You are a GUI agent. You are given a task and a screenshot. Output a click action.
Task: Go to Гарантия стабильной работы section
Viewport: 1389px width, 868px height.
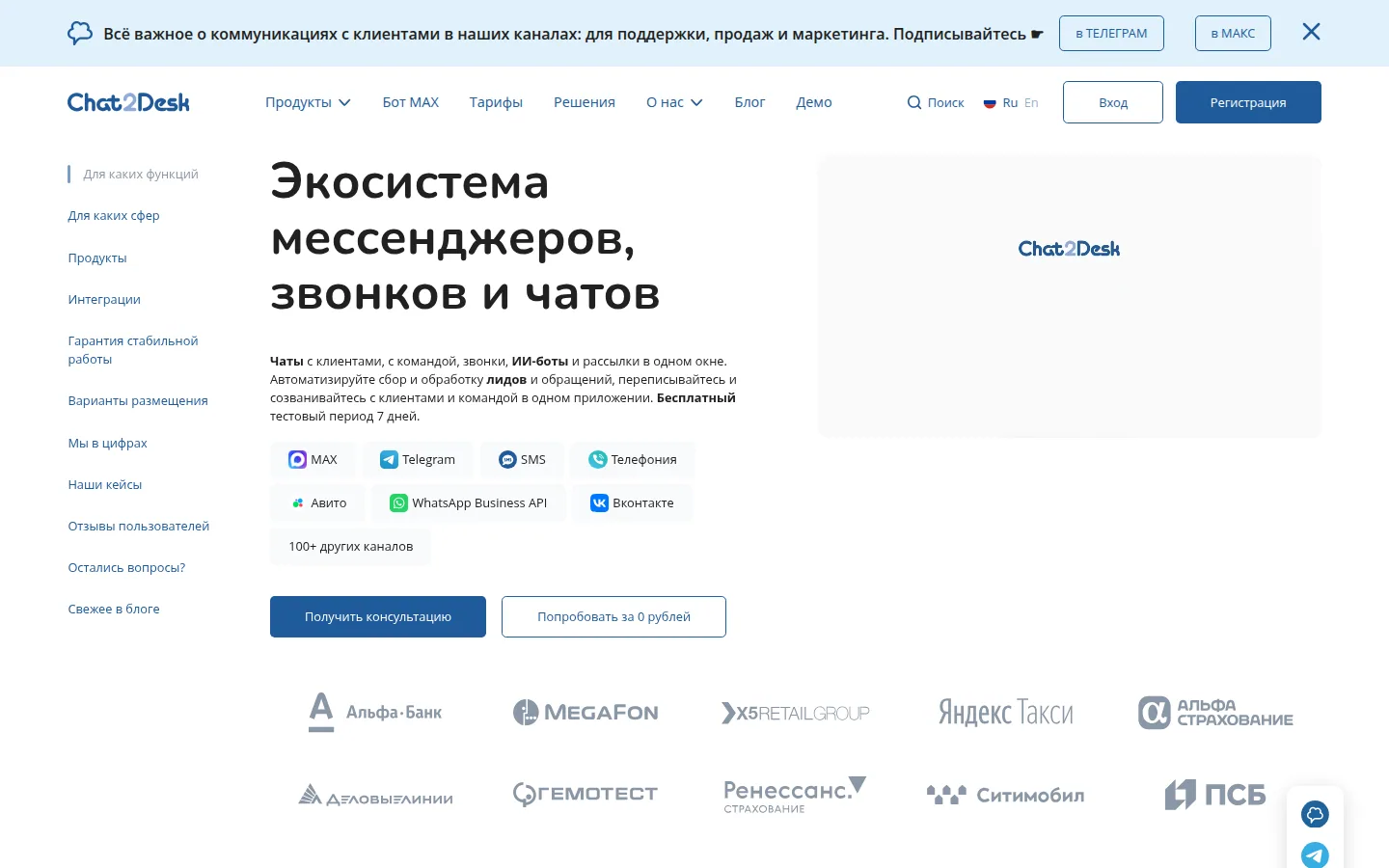pyautogui.click(x=133, y=349)
